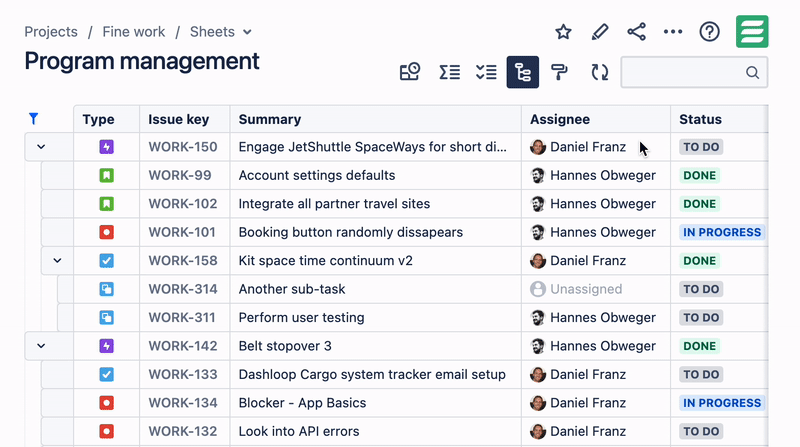Open issue key WORK-134
Screen dimensions: 800x447
pyautogui.click(x=183, y=403)
